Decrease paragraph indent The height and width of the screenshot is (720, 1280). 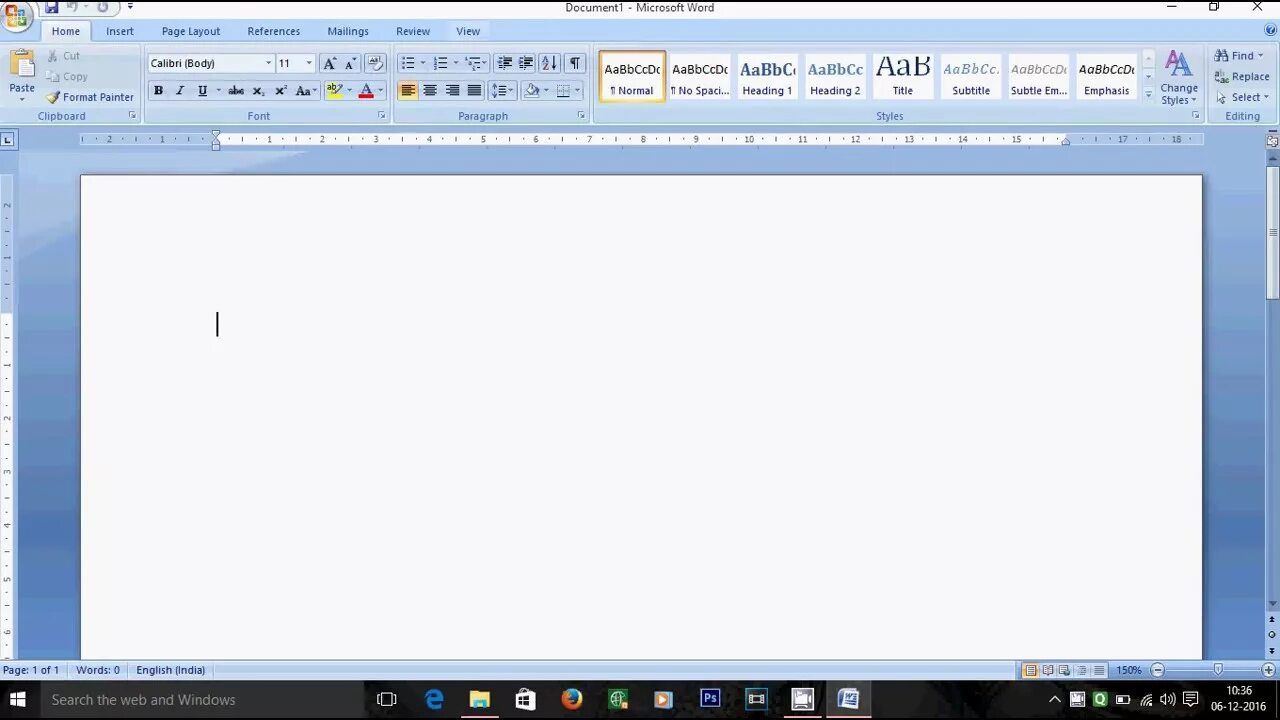tap(505, 63)
